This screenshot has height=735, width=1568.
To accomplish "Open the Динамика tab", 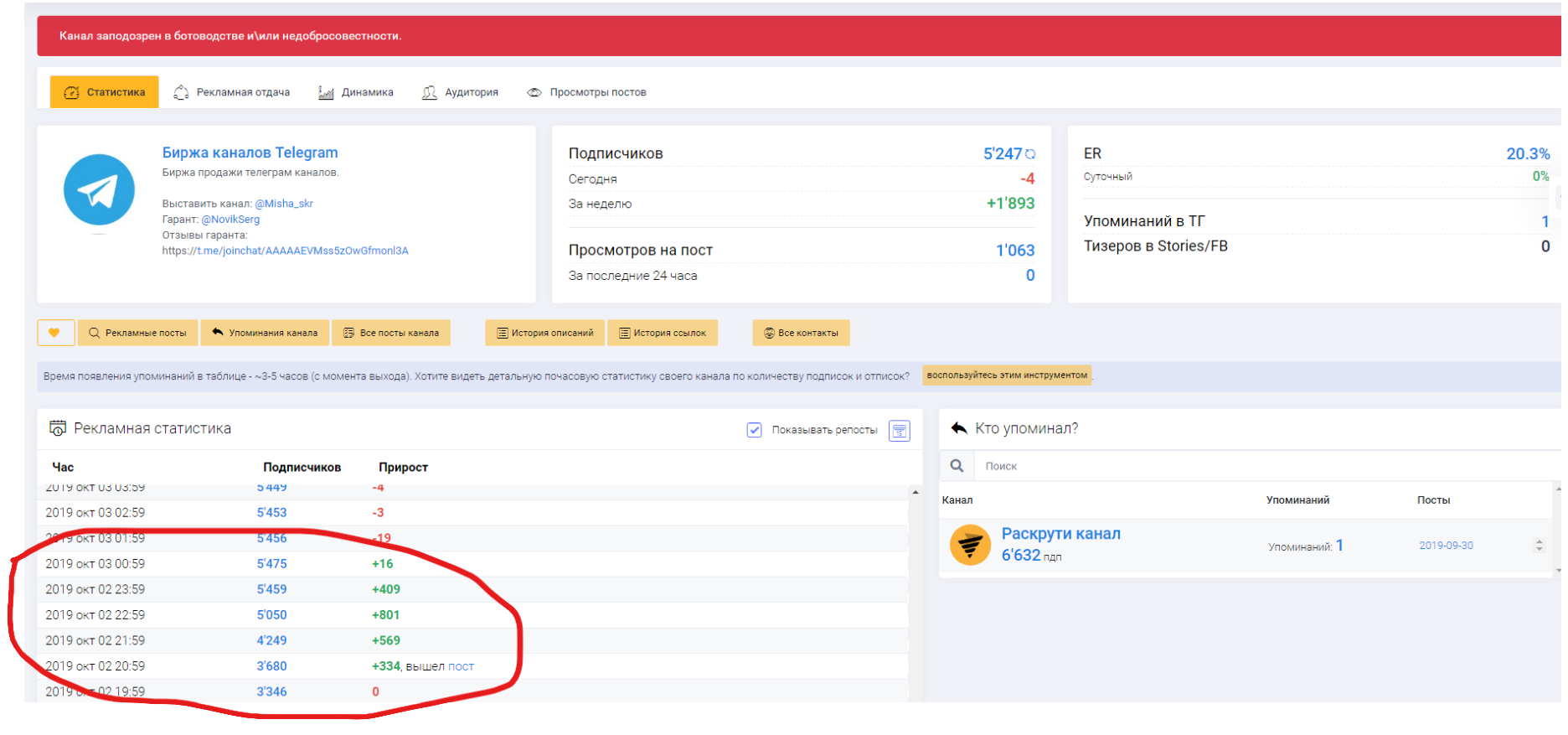I will point(356,92).
